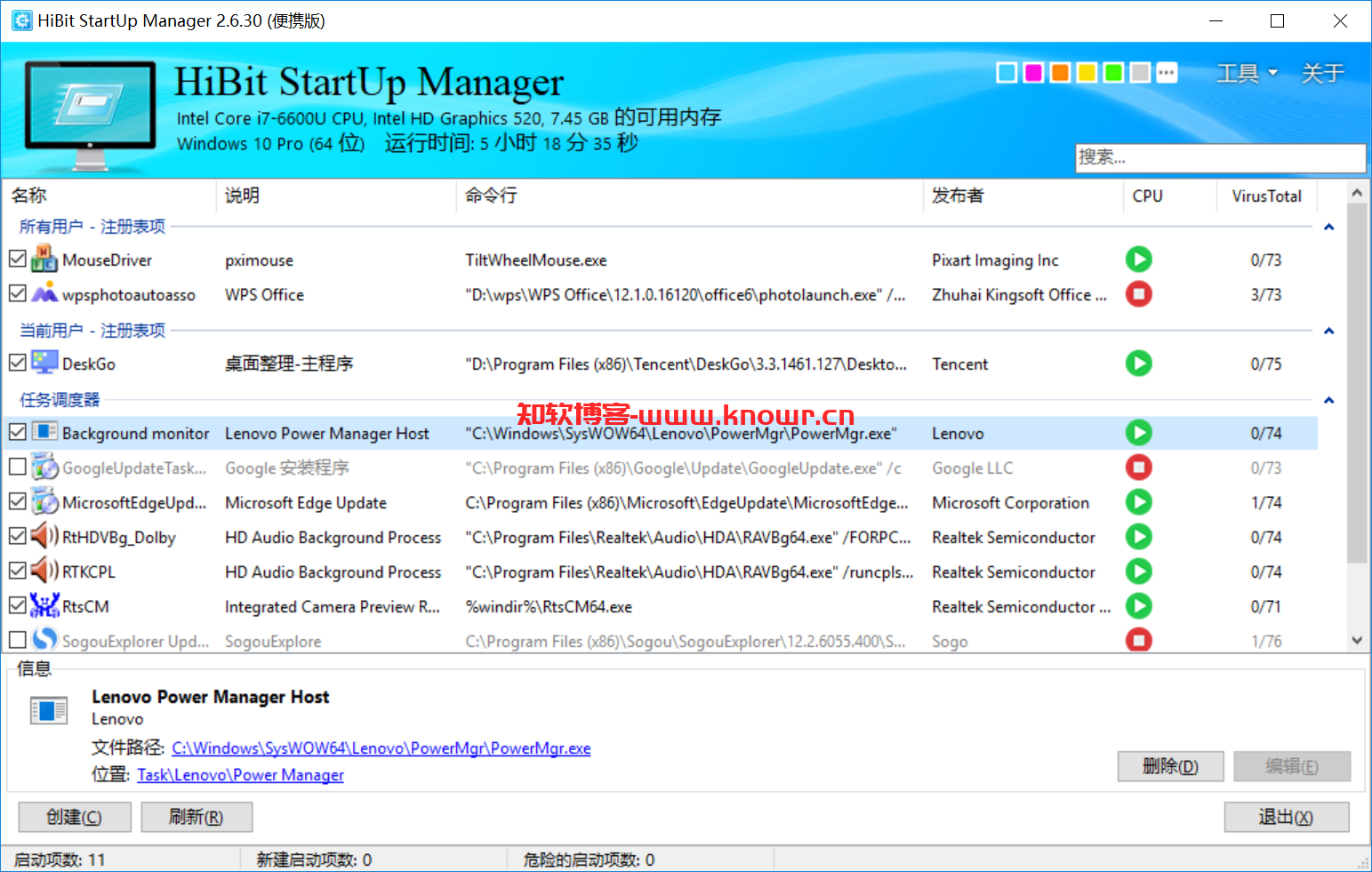Screen dimensions: 1372x872
Task: Sort by the VirusTotal column header
Action: coord(1266,196)
